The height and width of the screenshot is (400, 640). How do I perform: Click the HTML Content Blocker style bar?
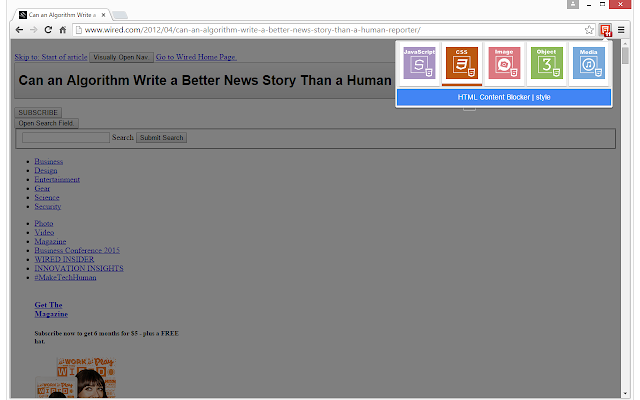[504, 97]
